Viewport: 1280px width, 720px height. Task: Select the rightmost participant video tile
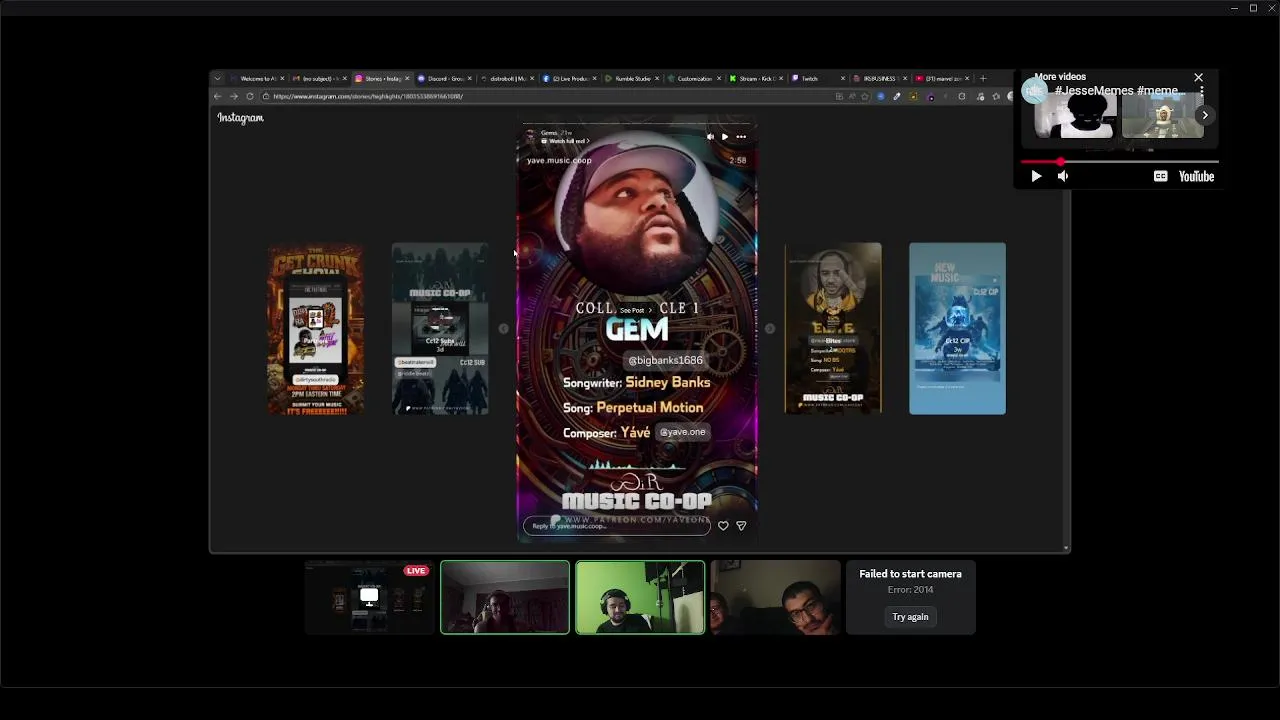point(775,597)
